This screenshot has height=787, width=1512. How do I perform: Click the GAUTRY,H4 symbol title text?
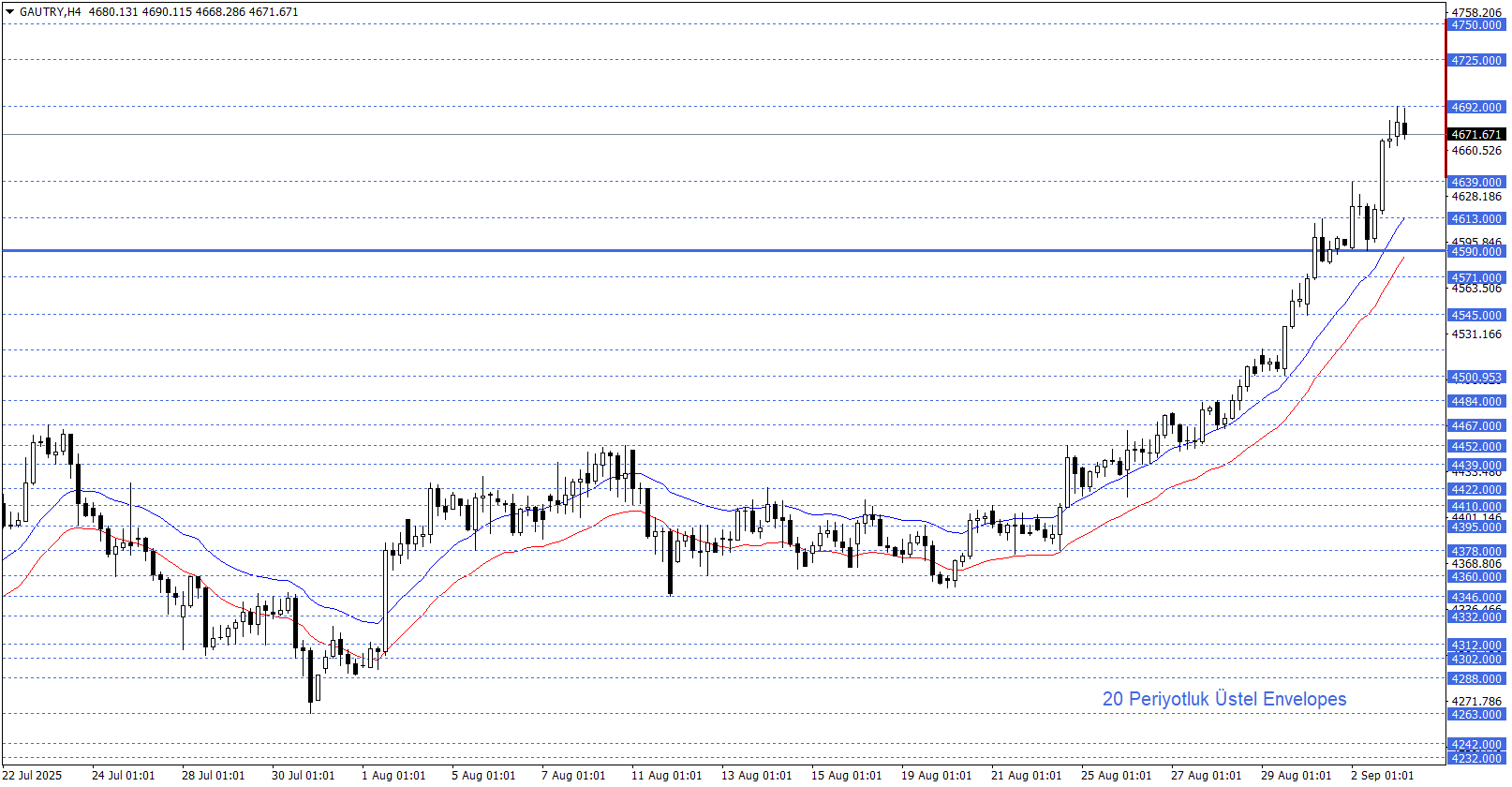(x=50, y=12)
